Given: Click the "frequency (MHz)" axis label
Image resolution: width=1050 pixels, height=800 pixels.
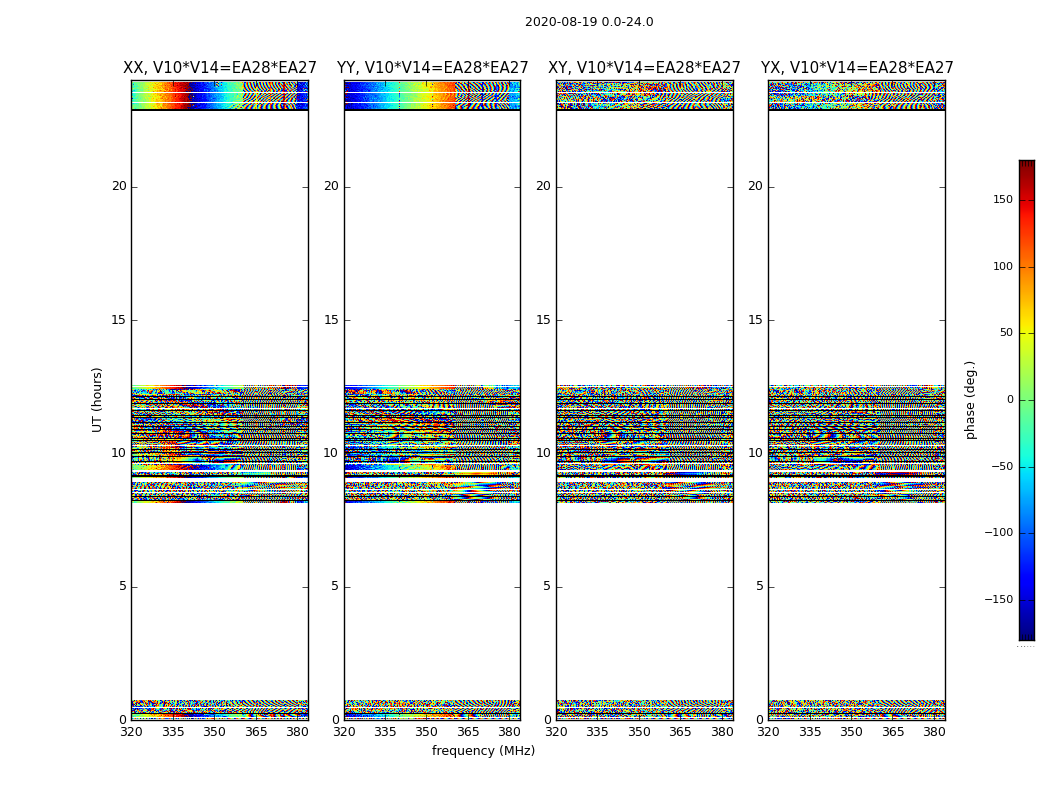Looking at the screenshot, I should [483, 750].
